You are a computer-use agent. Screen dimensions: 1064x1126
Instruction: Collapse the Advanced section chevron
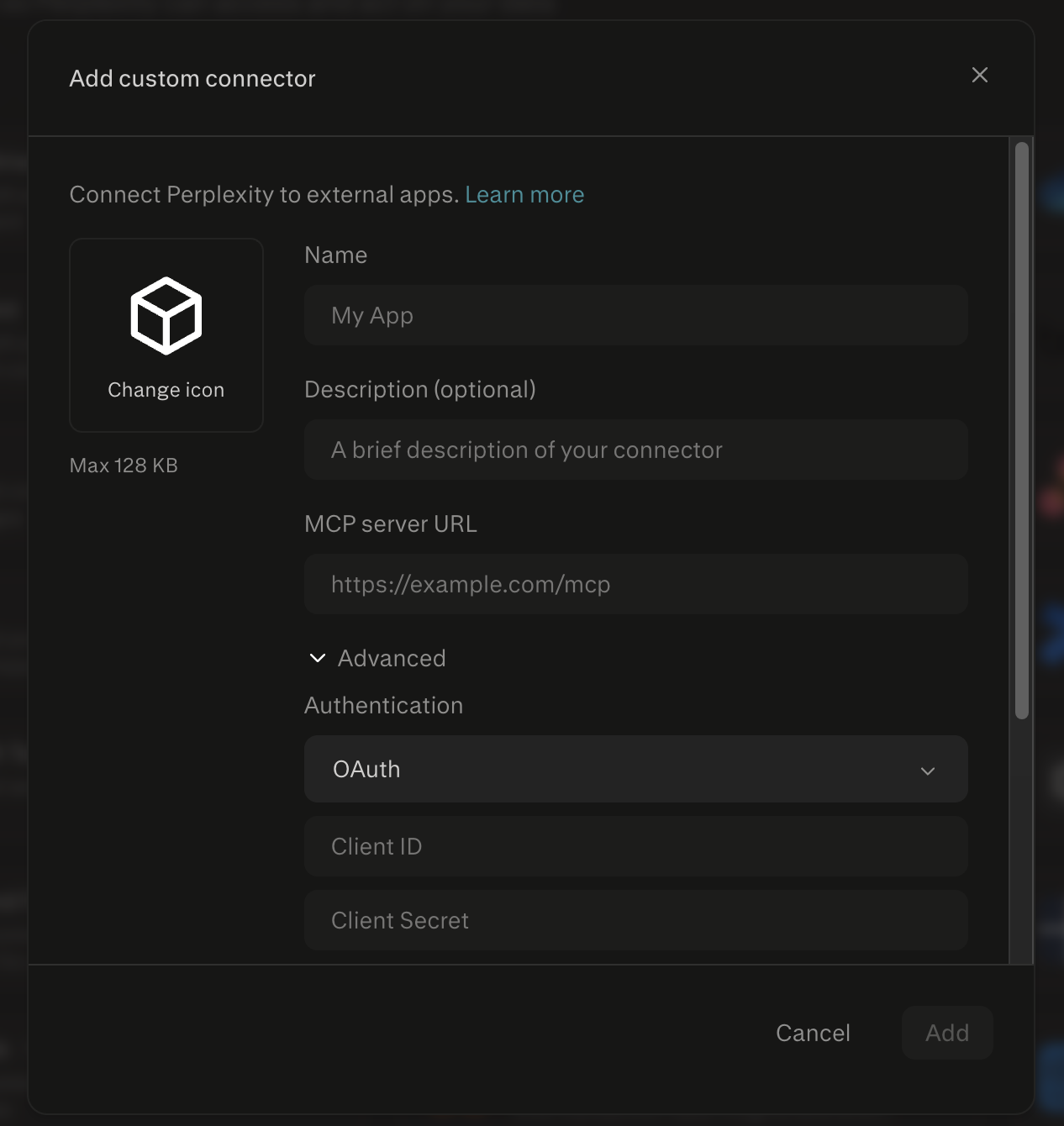coord(318,658)
